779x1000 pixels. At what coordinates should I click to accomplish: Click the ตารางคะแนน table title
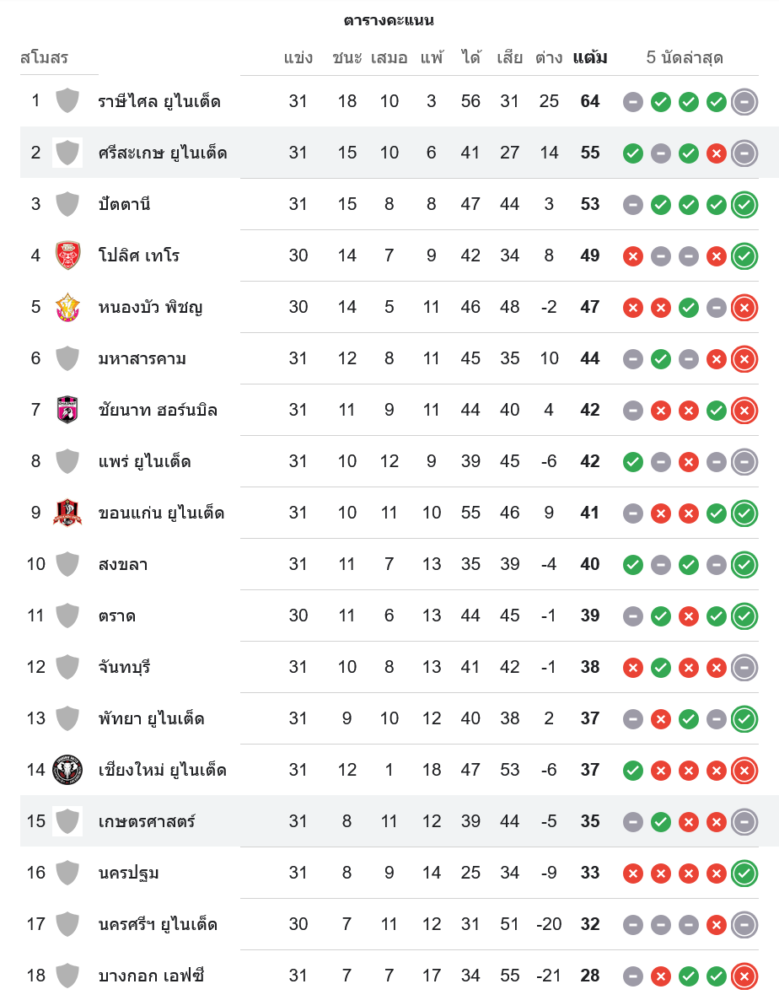389,20
